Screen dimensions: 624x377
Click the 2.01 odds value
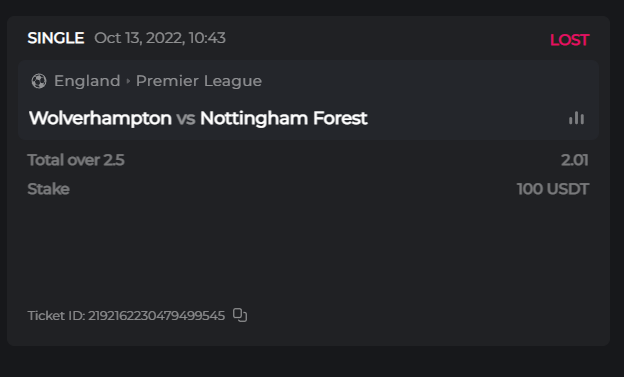575,160
